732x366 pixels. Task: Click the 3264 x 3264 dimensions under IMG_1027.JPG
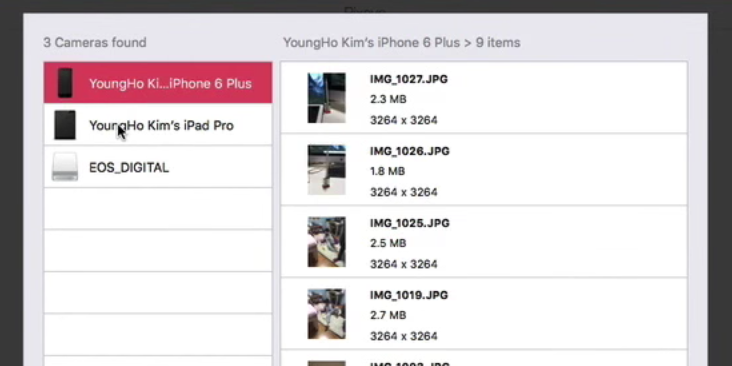pyautogui.click(x=404, y=120)
